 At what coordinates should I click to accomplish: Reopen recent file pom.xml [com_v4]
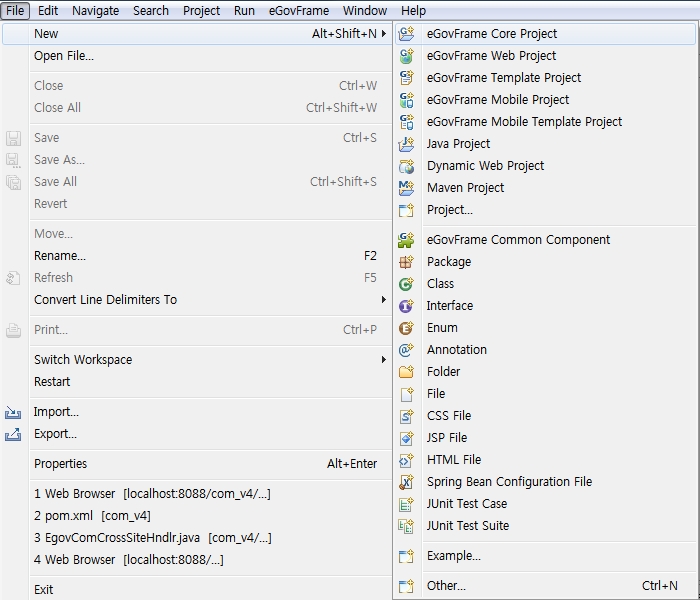point(92,516)
